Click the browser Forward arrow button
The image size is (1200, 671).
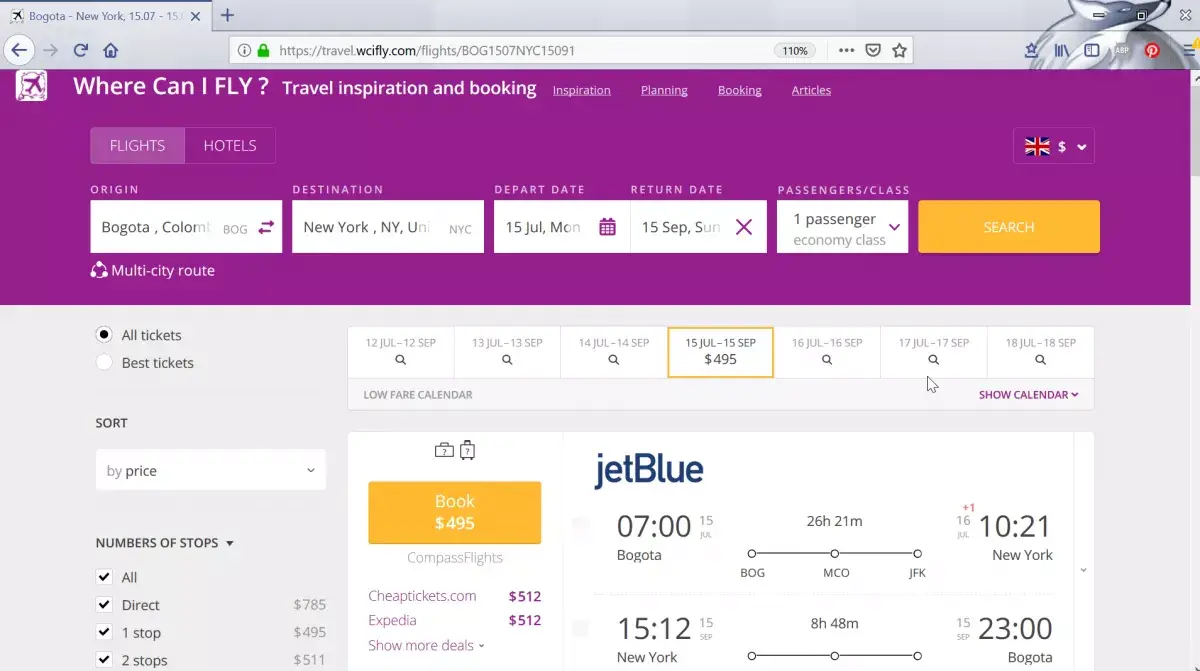[50, 50]
